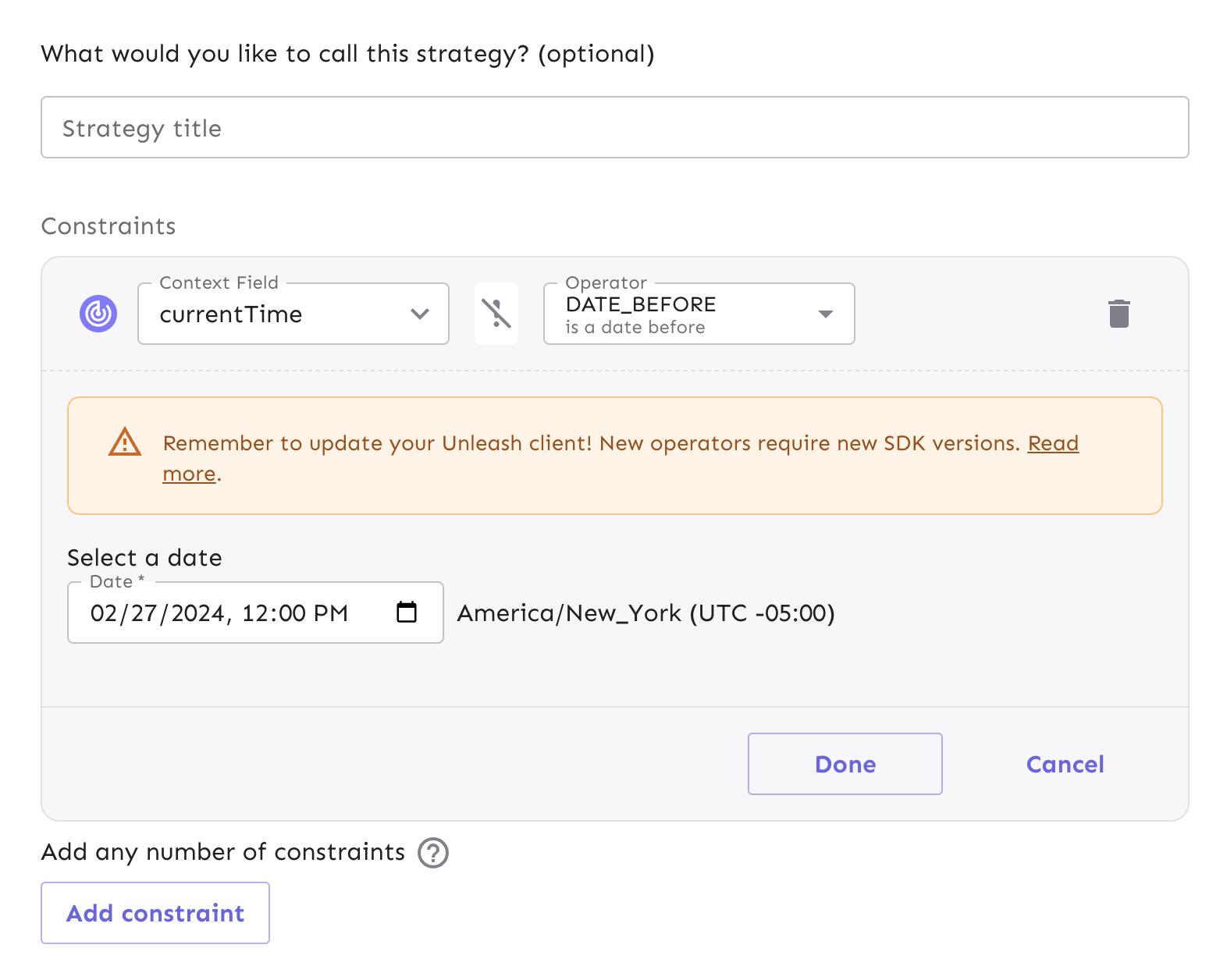Open the calendar date picker icon

point(407,612)
